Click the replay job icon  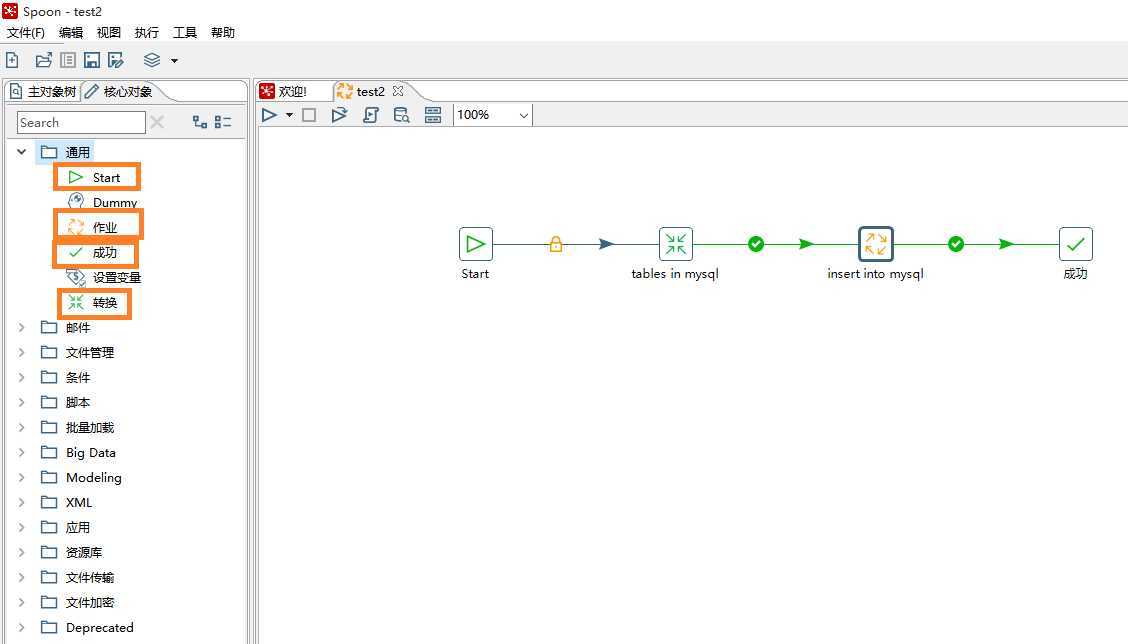tap(340, 115)
